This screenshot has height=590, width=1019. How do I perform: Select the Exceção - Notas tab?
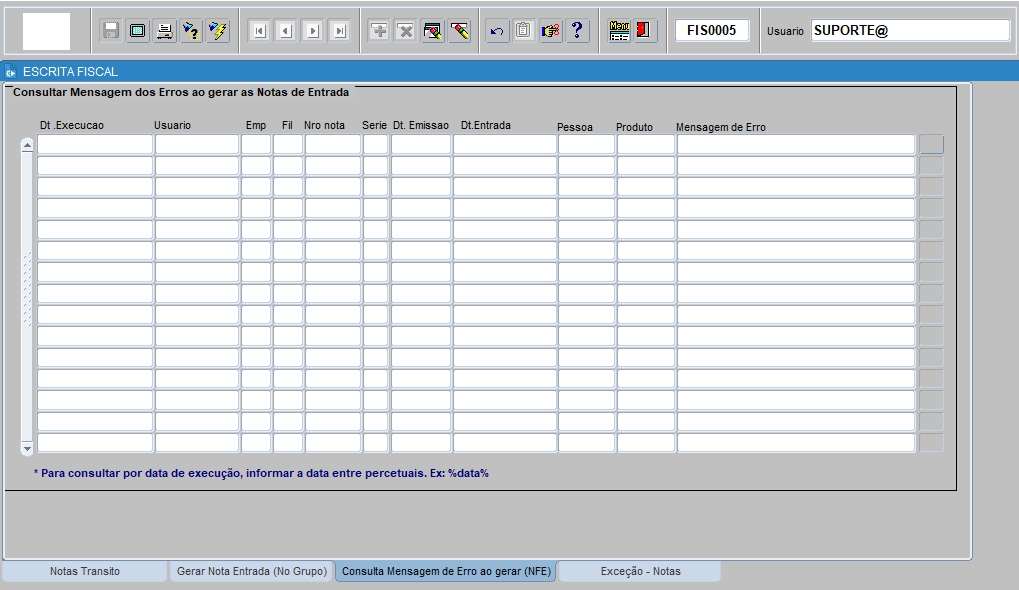[640, 571]
